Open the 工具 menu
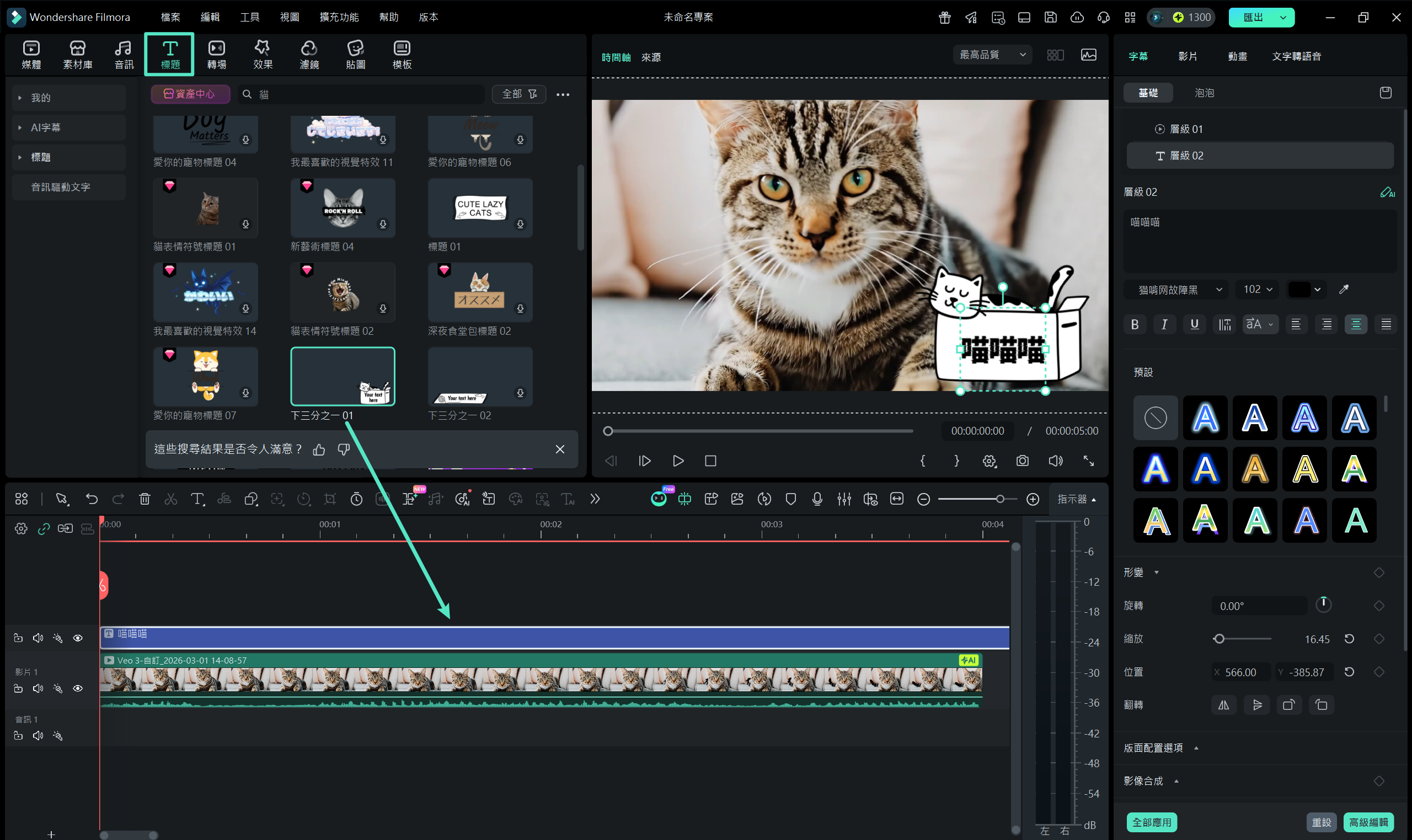This screenshot has width=1412, height=840. coord(249,17)
